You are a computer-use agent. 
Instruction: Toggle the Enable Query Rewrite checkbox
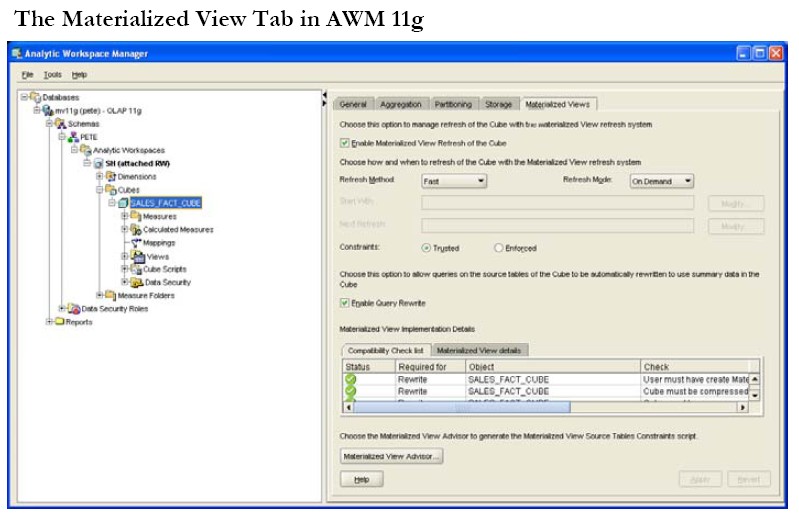(345, 303)
